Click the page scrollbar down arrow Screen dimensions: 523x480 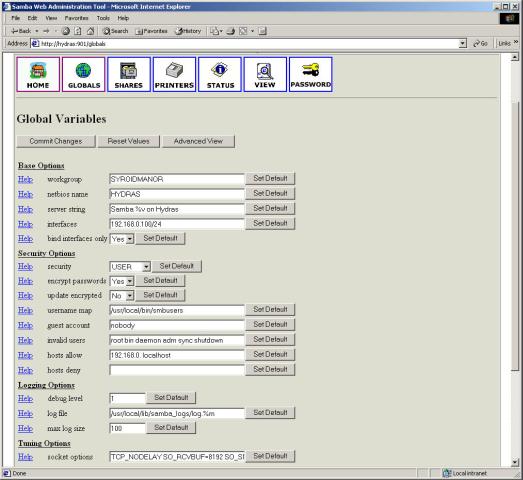(515, 462)
